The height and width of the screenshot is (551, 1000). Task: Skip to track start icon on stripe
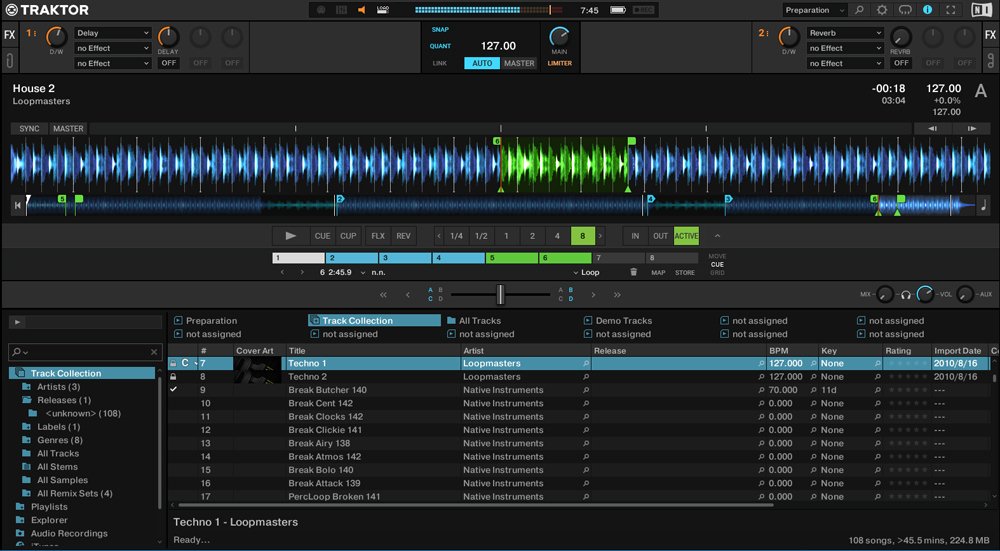17,205
